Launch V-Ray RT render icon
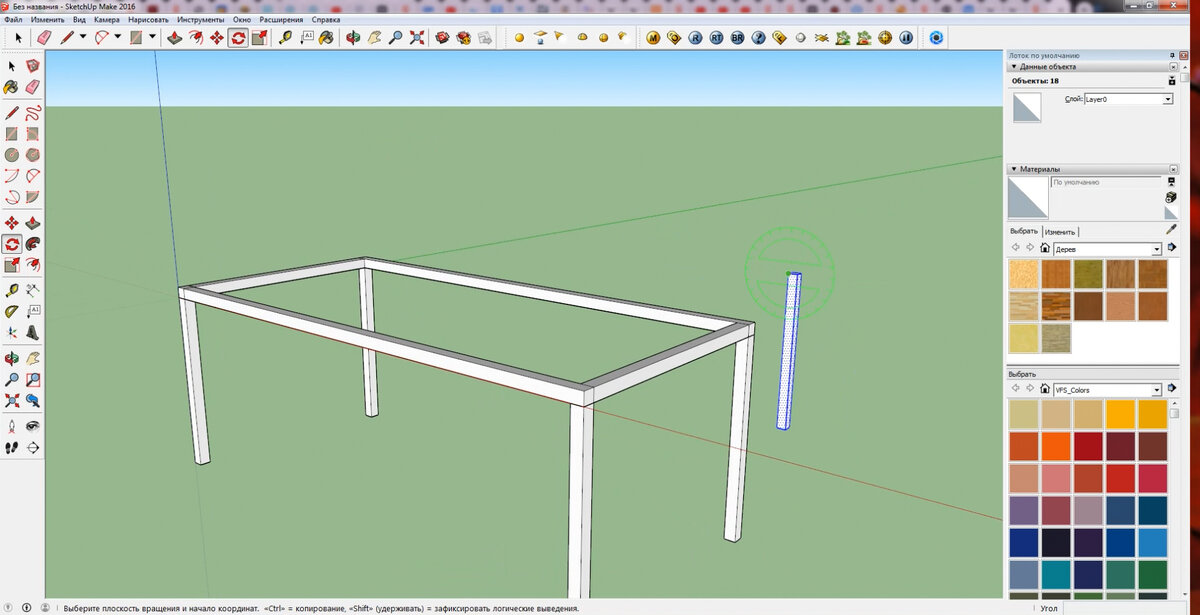The width and height of the screenshot is (1200, 615). [716, 37]
